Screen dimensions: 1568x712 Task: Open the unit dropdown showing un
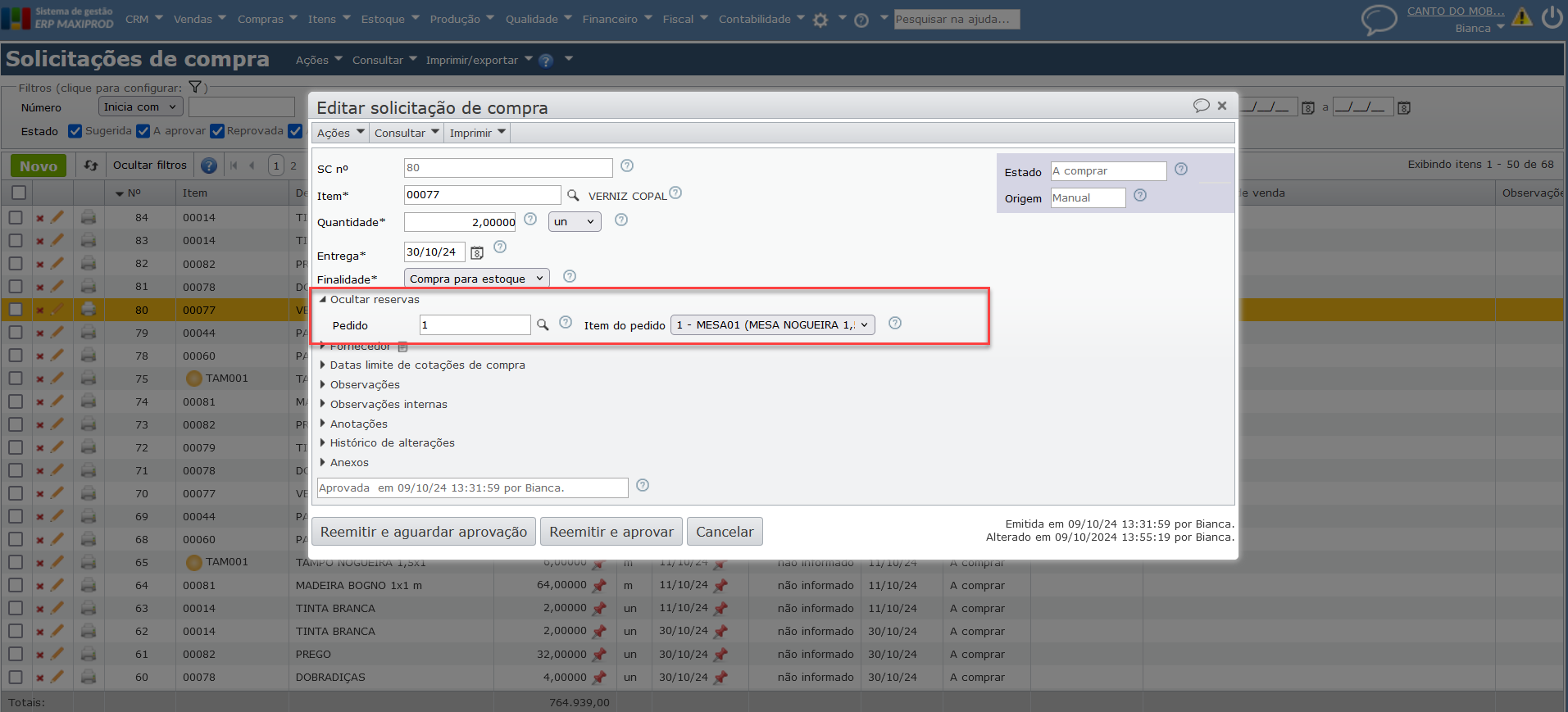tap(575, 221)
